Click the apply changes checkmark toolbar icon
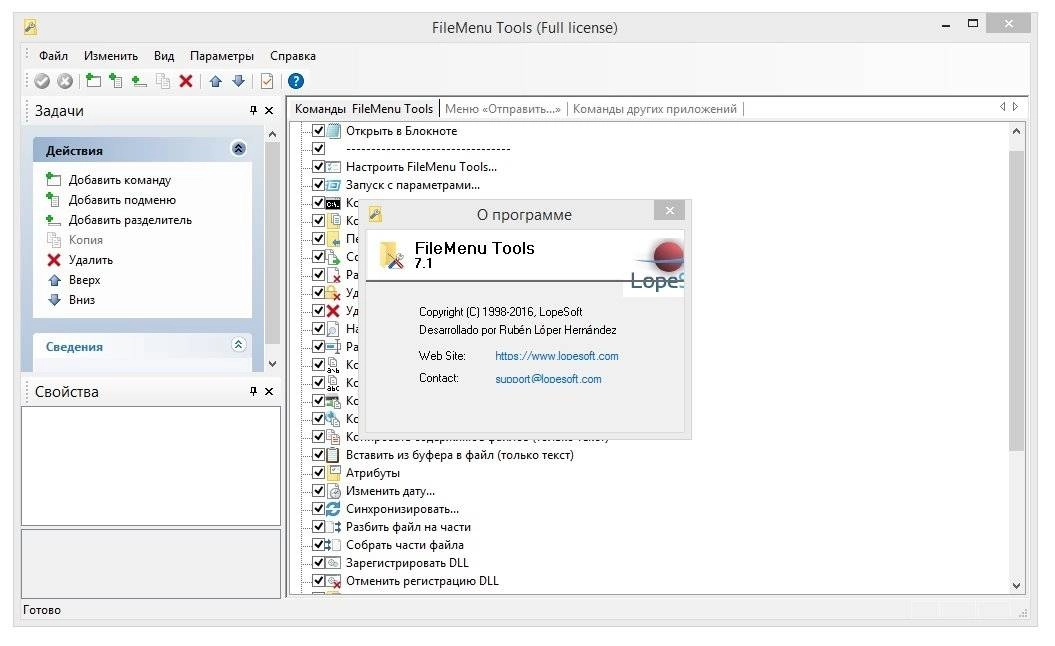The image size is (1055, 646). pyautogui.click(x=42, y=81)
